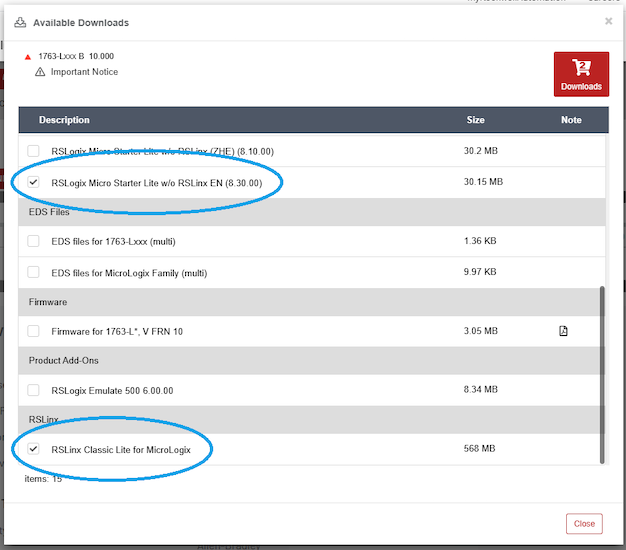Click the 9.97 KB size value
The width and height of the screenshot is (626, 550).
pyautogui.click(x=480, y=272)
